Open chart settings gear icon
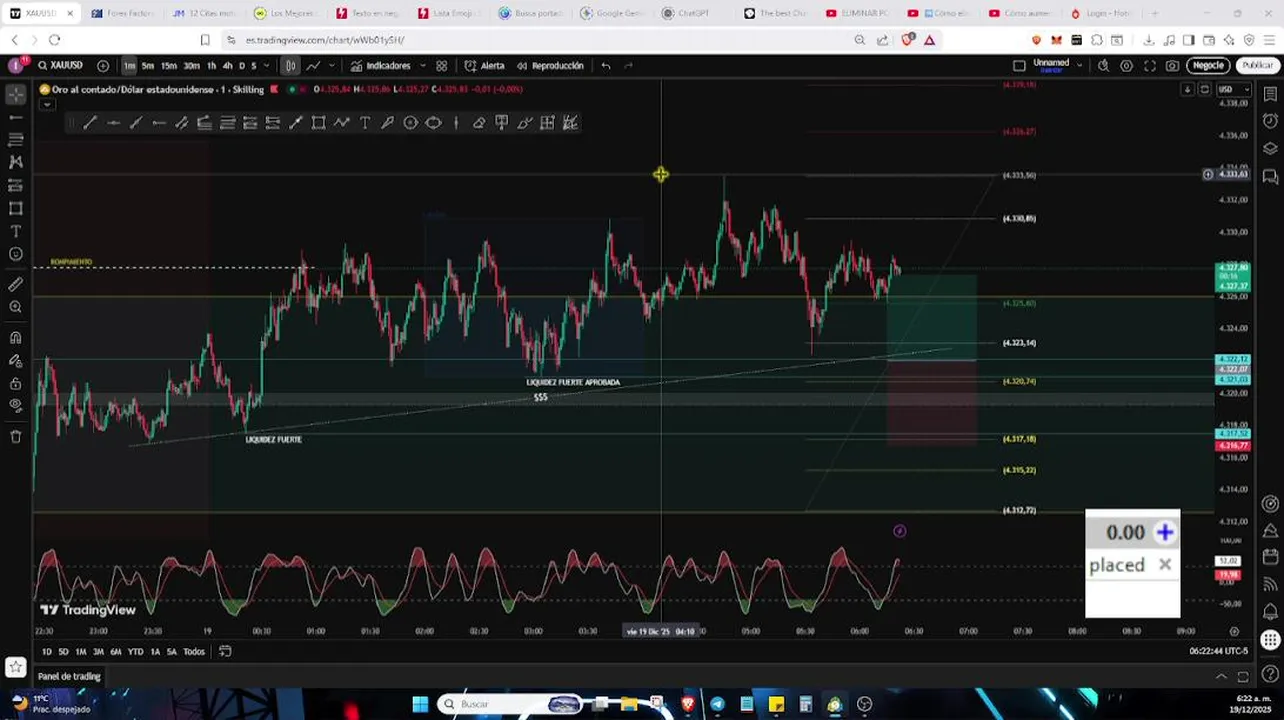Image resolution: width=1284 pixels, height=720 pixels. (x=1126, y=66)
